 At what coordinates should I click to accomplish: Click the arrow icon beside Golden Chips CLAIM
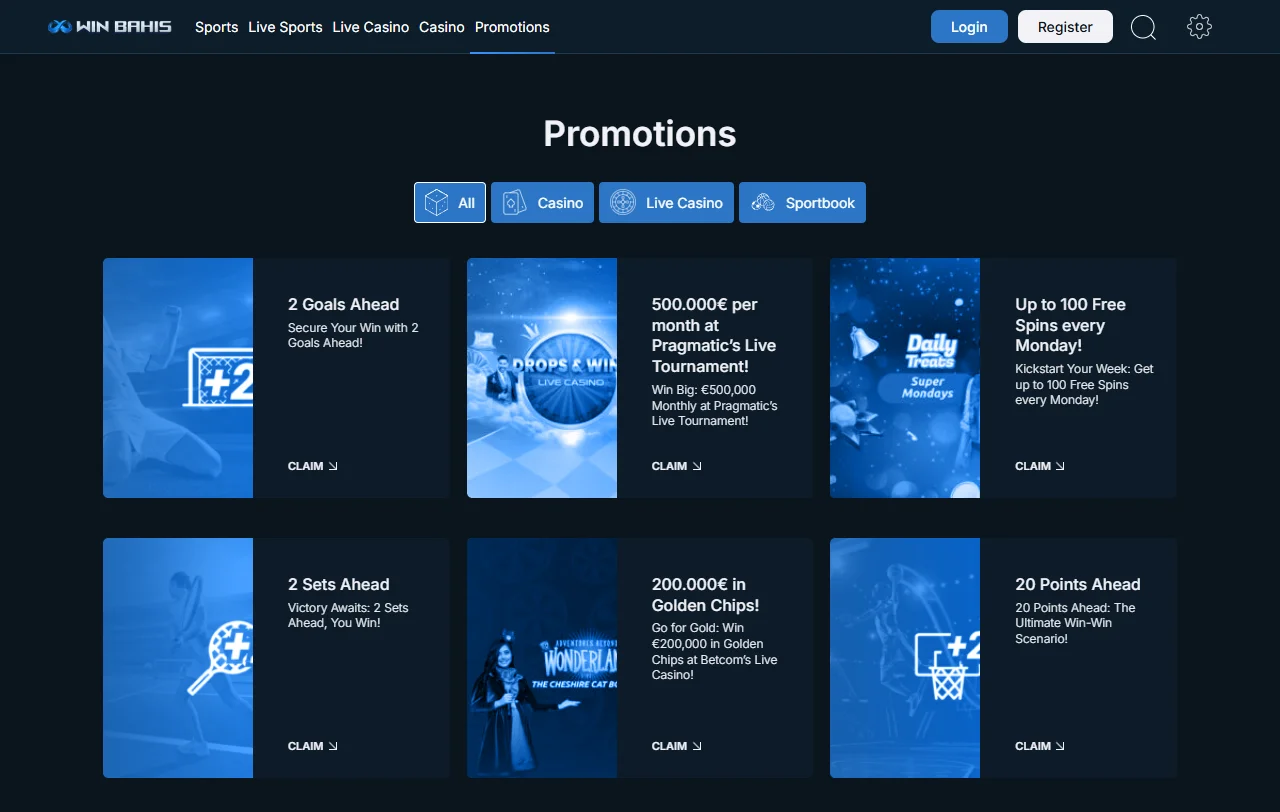tap(697, 746)
